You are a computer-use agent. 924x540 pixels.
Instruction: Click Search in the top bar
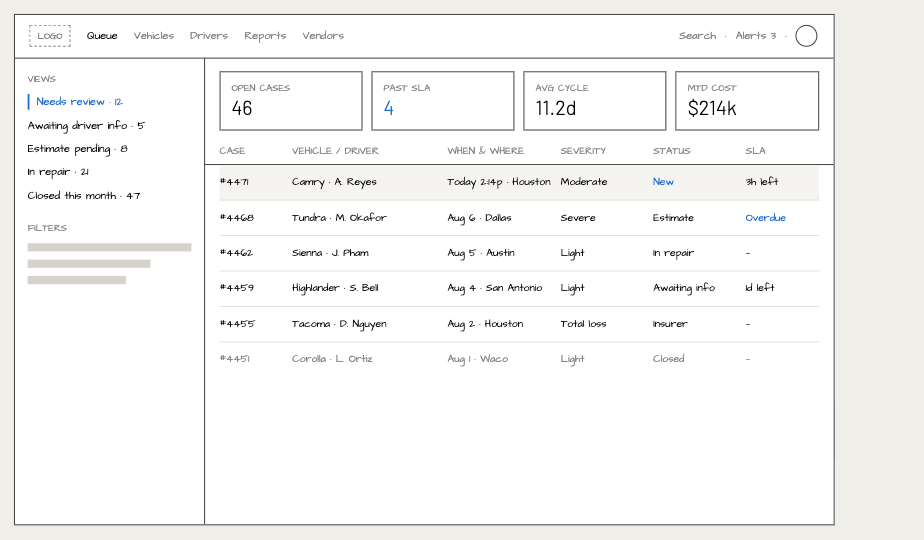tap(698, 36)
